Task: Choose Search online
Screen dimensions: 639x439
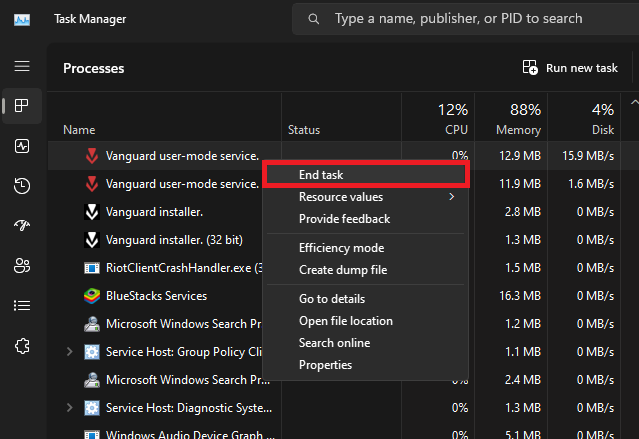Action: 366,343
